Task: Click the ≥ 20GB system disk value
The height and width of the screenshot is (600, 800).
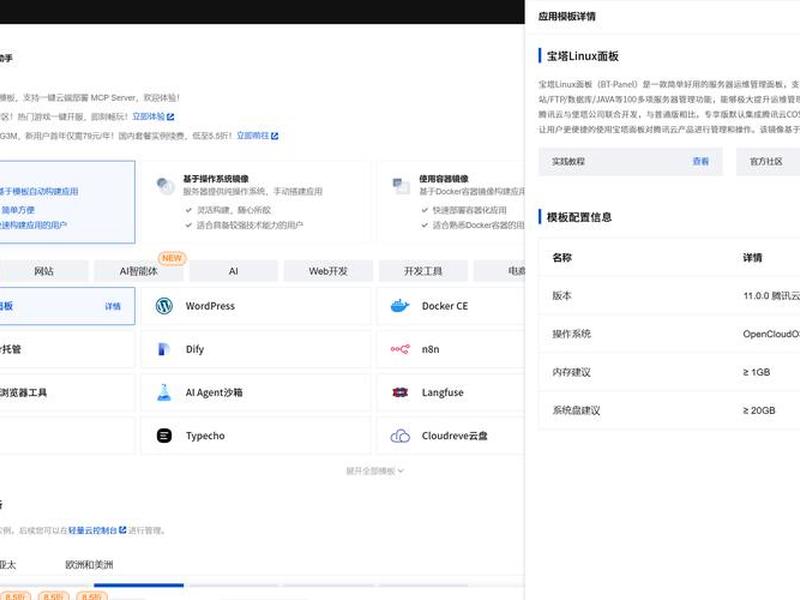Action: [759, 410]
